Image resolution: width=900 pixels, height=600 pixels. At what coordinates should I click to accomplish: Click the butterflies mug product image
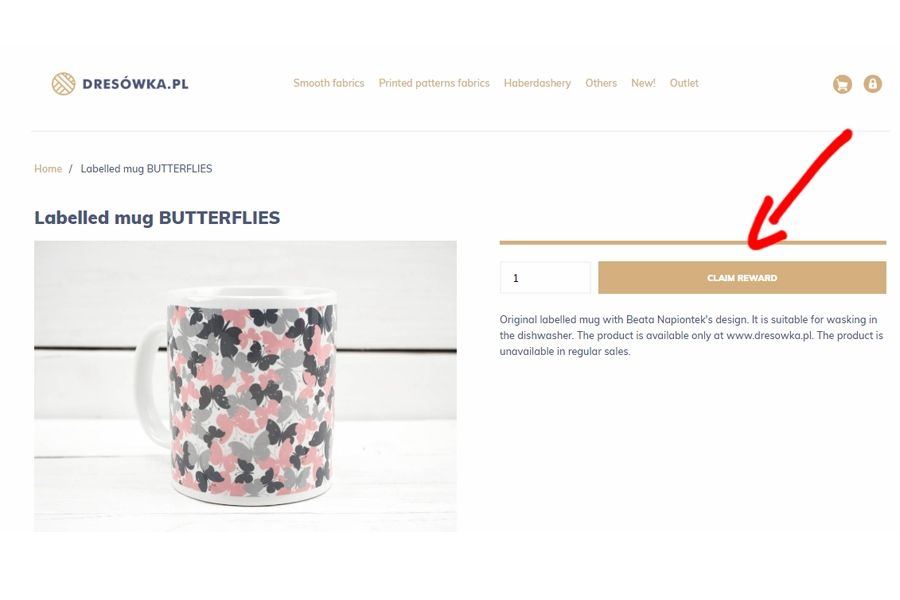pyautogui.click(x=246, y=386)
